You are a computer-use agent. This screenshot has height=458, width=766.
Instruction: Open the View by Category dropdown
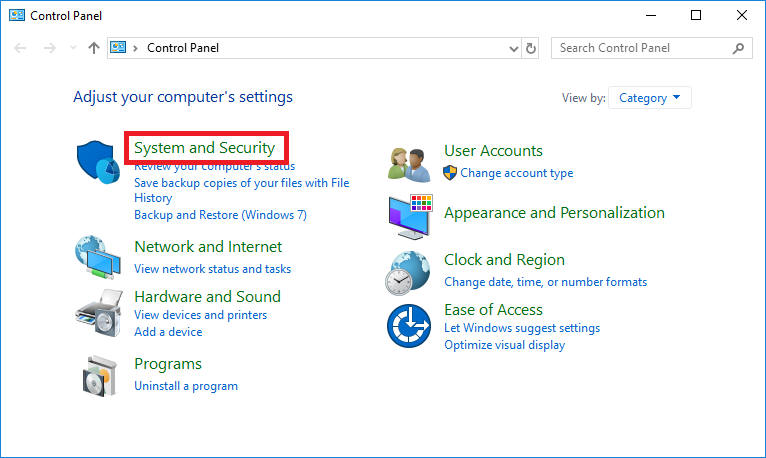pyautogui.click(x=649, y=98)
